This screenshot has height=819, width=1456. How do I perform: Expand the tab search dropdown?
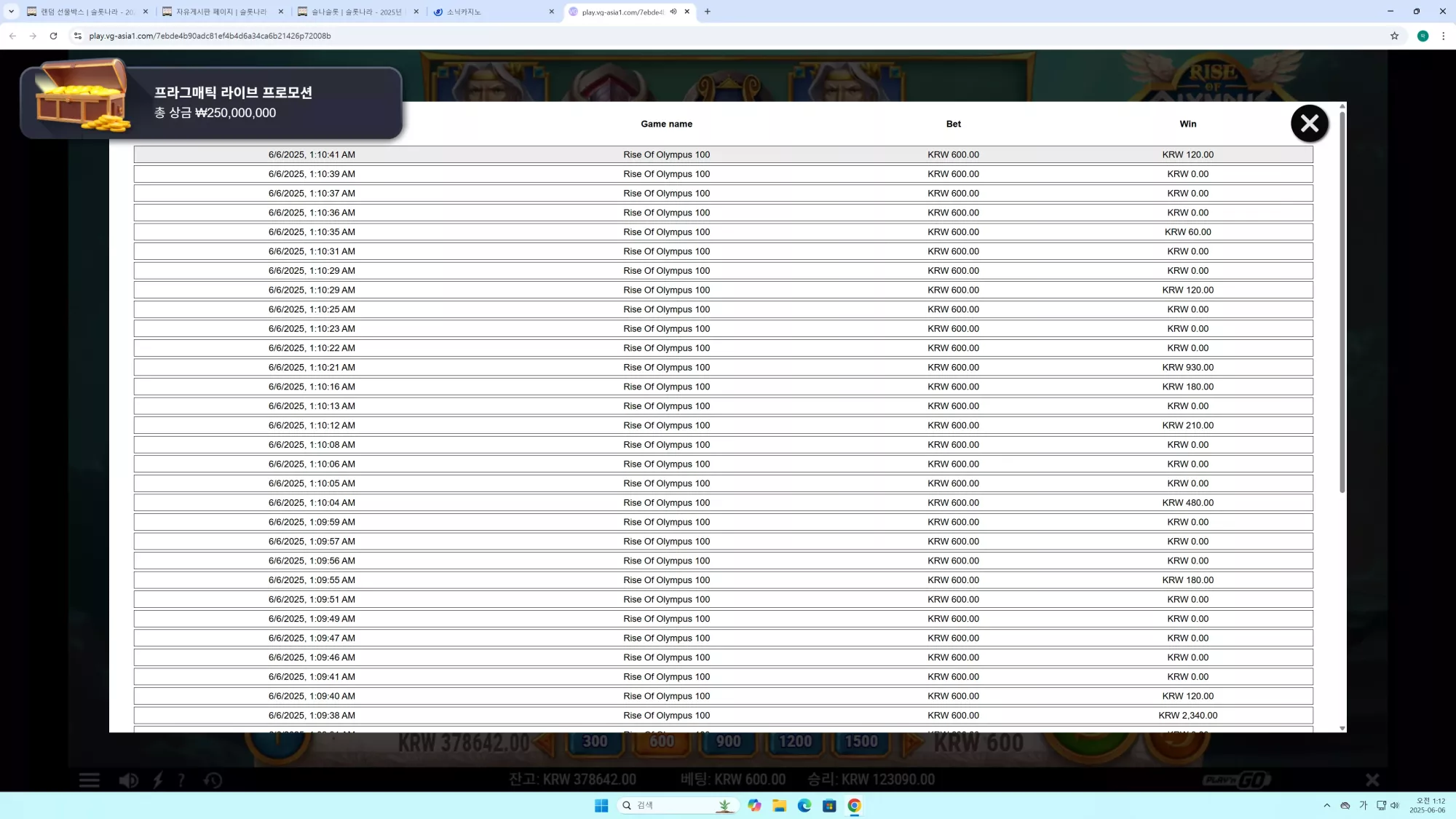11,12
